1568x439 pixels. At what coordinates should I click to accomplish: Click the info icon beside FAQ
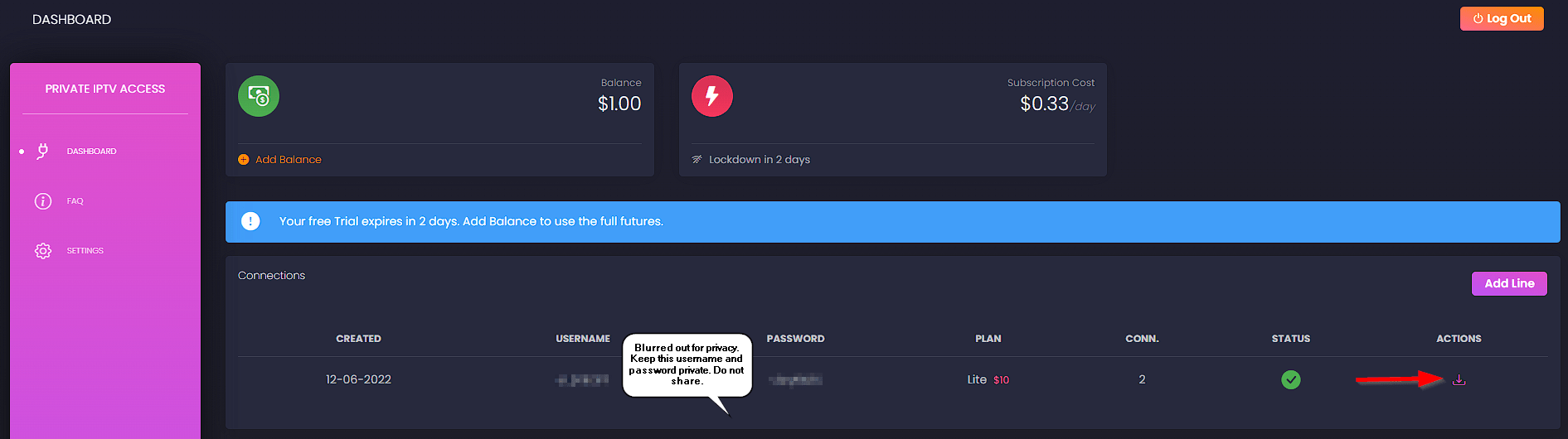coord(43,201)
